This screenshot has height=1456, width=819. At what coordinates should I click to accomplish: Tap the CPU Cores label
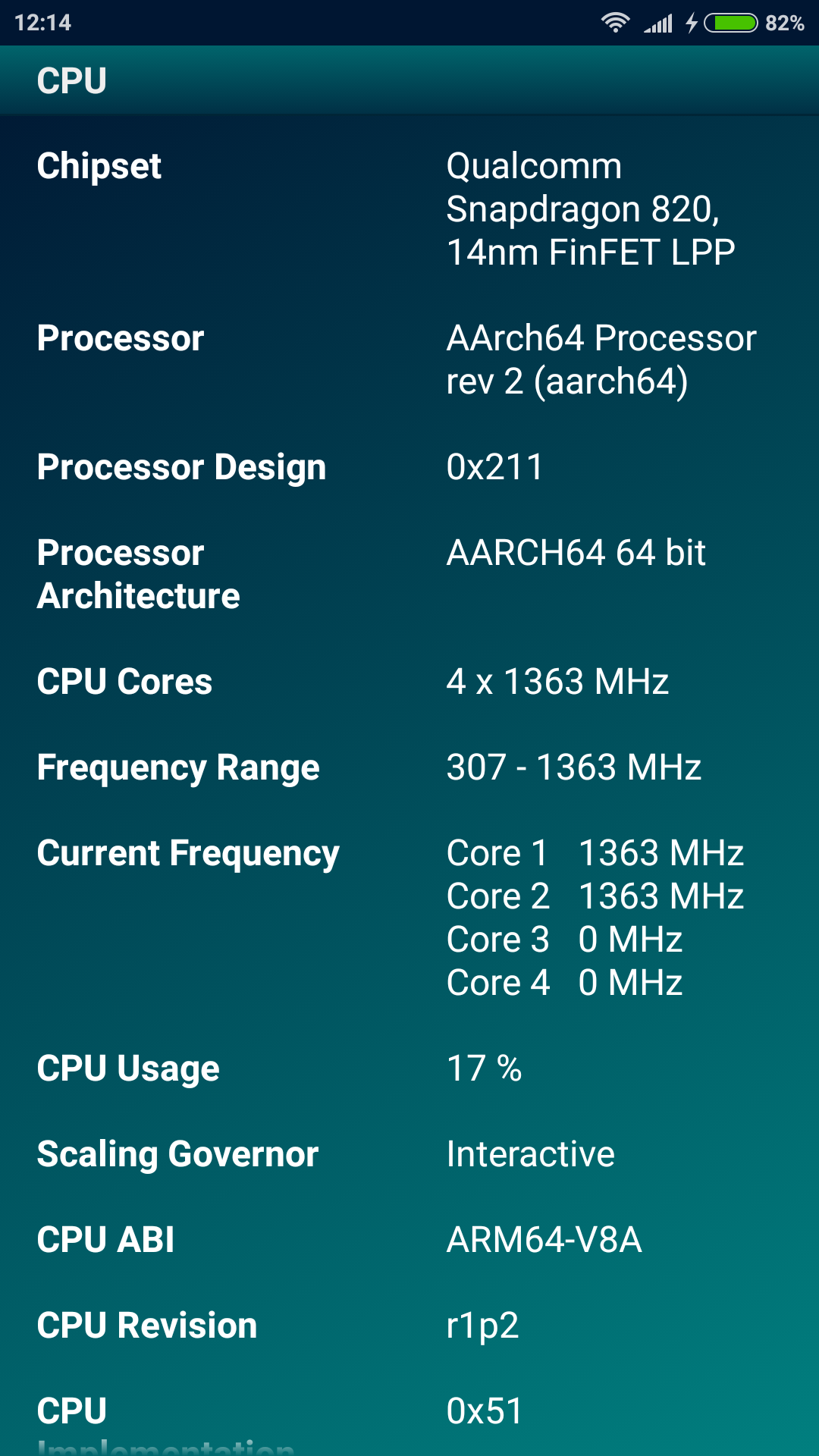(125, 682)
